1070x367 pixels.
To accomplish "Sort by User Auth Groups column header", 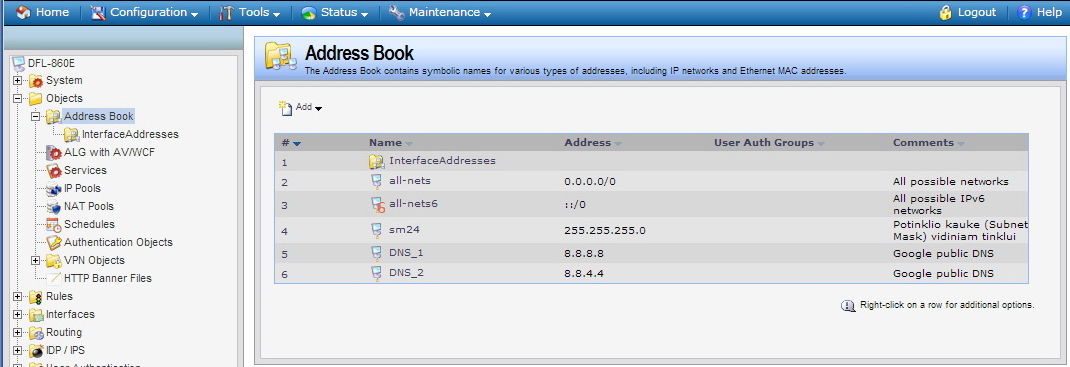I will coord(769,143).
